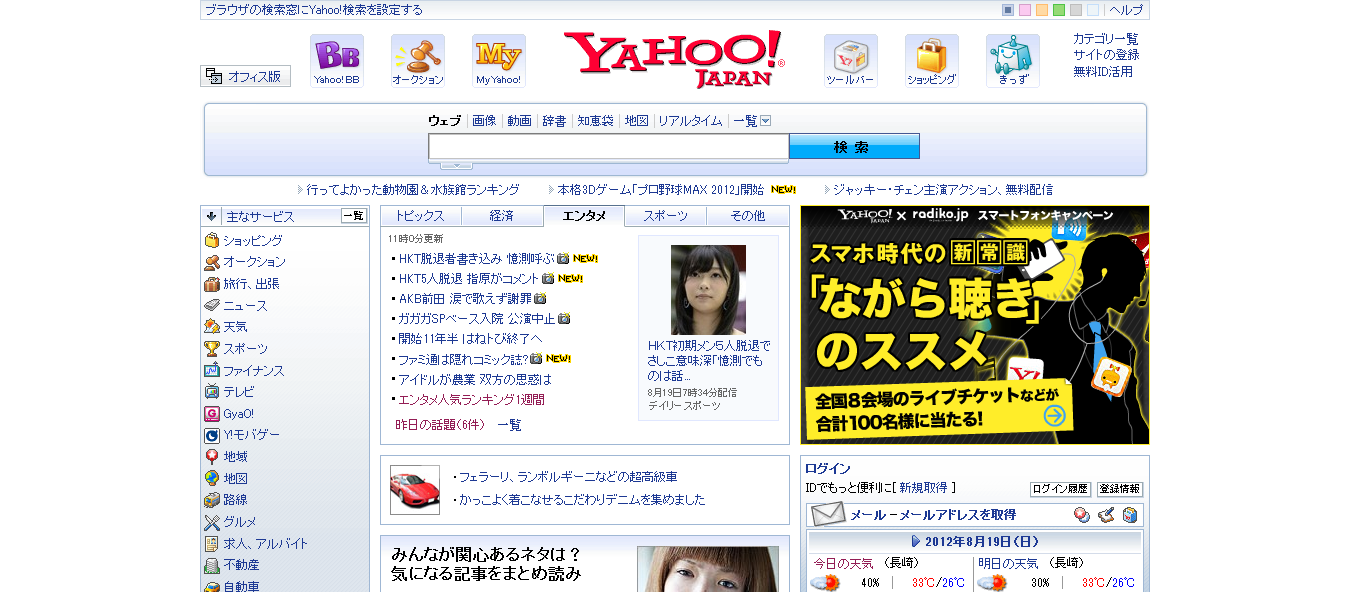
Task: Open the カテゴリ一覧 link
Action: (x=1106, y=39)
